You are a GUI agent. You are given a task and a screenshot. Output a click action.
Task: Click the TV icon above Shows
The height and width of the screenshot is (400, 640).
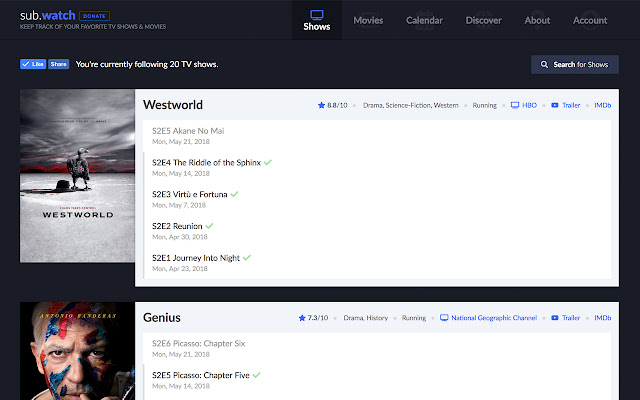(x=317, y=15)
